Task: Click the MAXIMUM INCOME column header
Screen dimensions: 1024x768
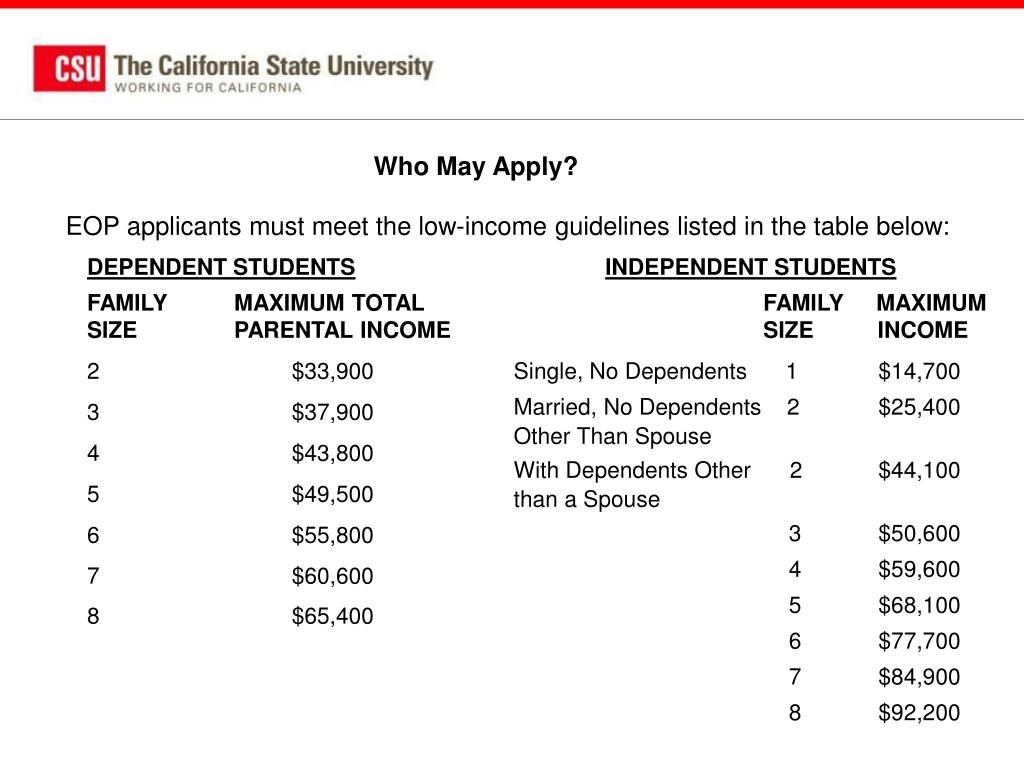Action: [931, 316]
